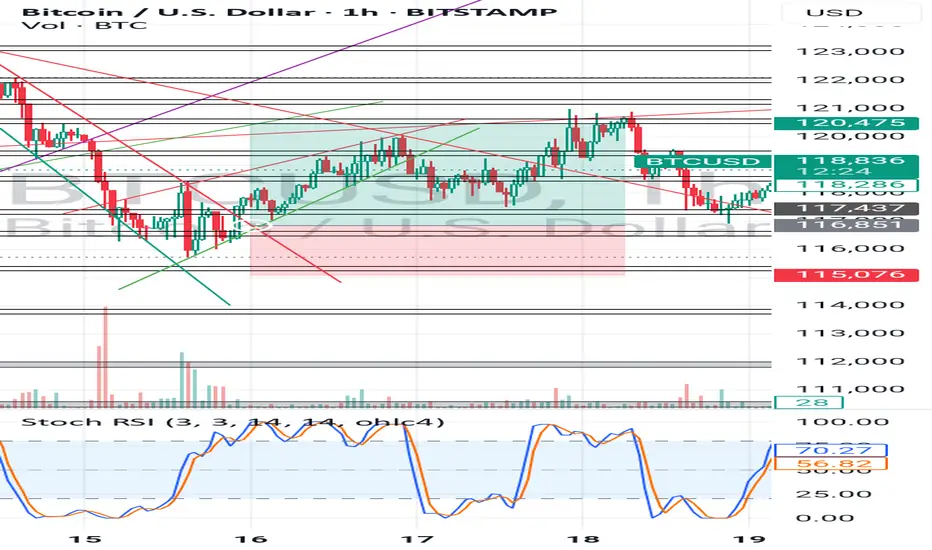This screenshot has height=550, width=932.
Task: Click the volume value 28 label
Action: (808, 403)
